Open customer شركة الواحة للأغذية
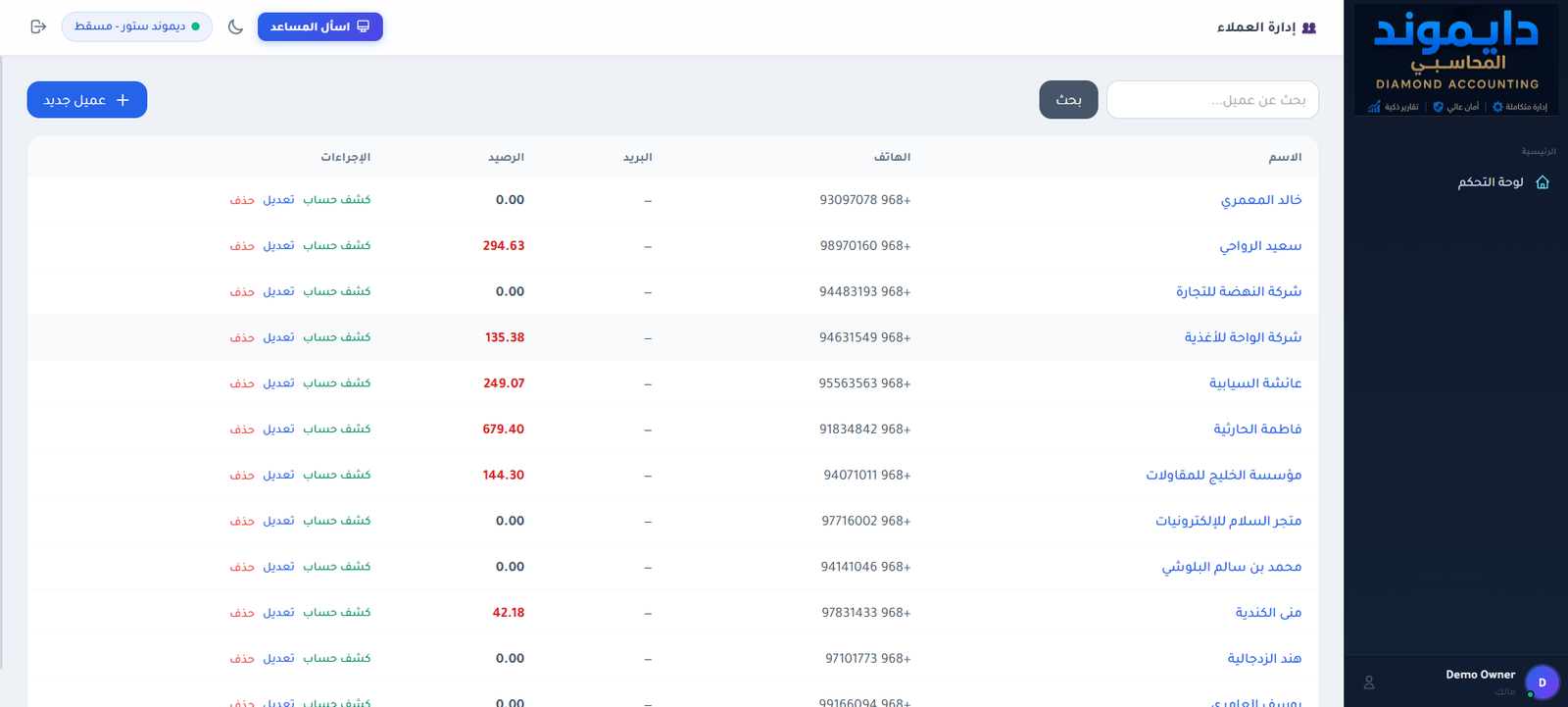Image resolution: width=1568 pixels, height=707 pixels. [1243, 337]
